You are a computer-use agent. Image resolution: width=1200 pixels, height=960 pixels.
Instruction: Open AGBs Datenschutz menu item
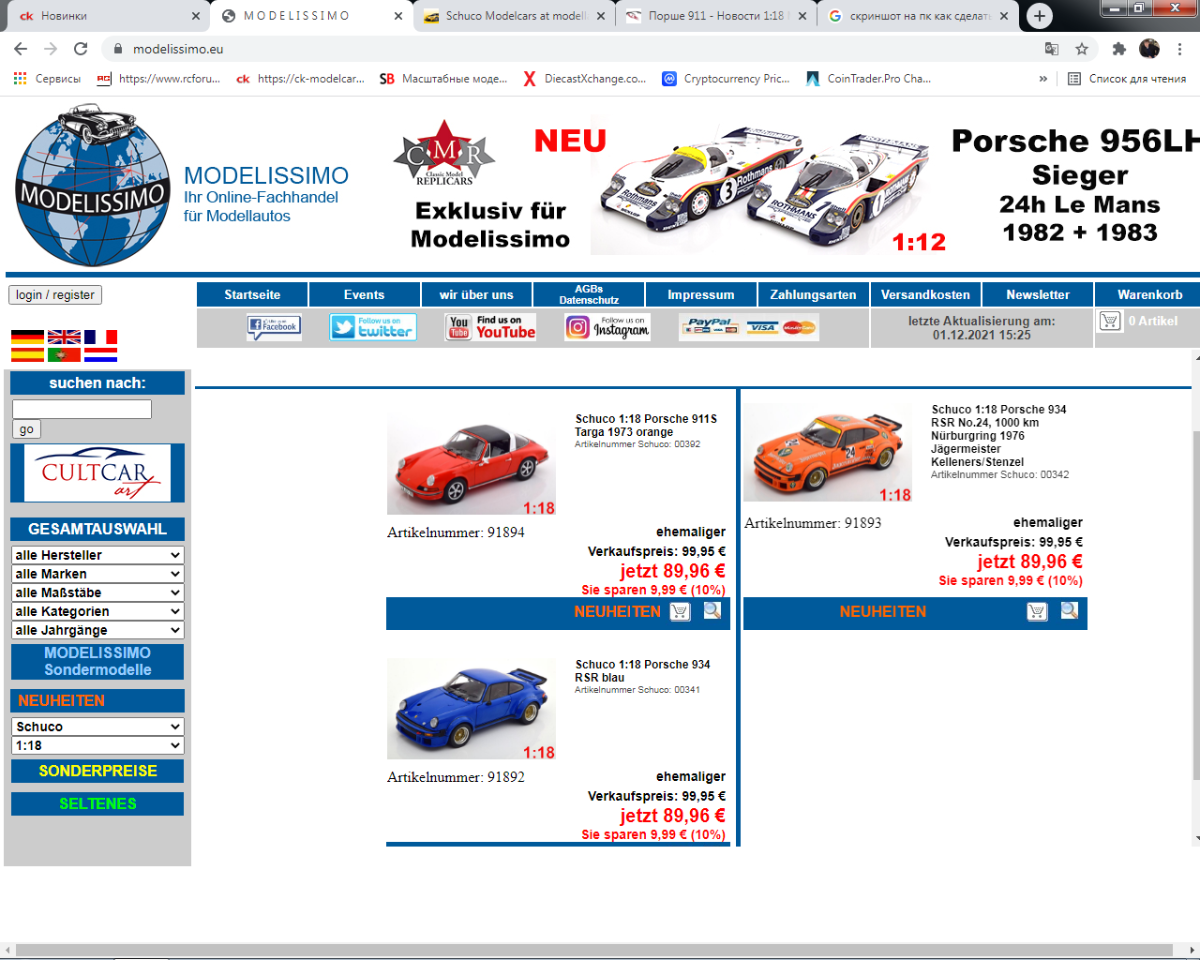click(x=588, y=295)
